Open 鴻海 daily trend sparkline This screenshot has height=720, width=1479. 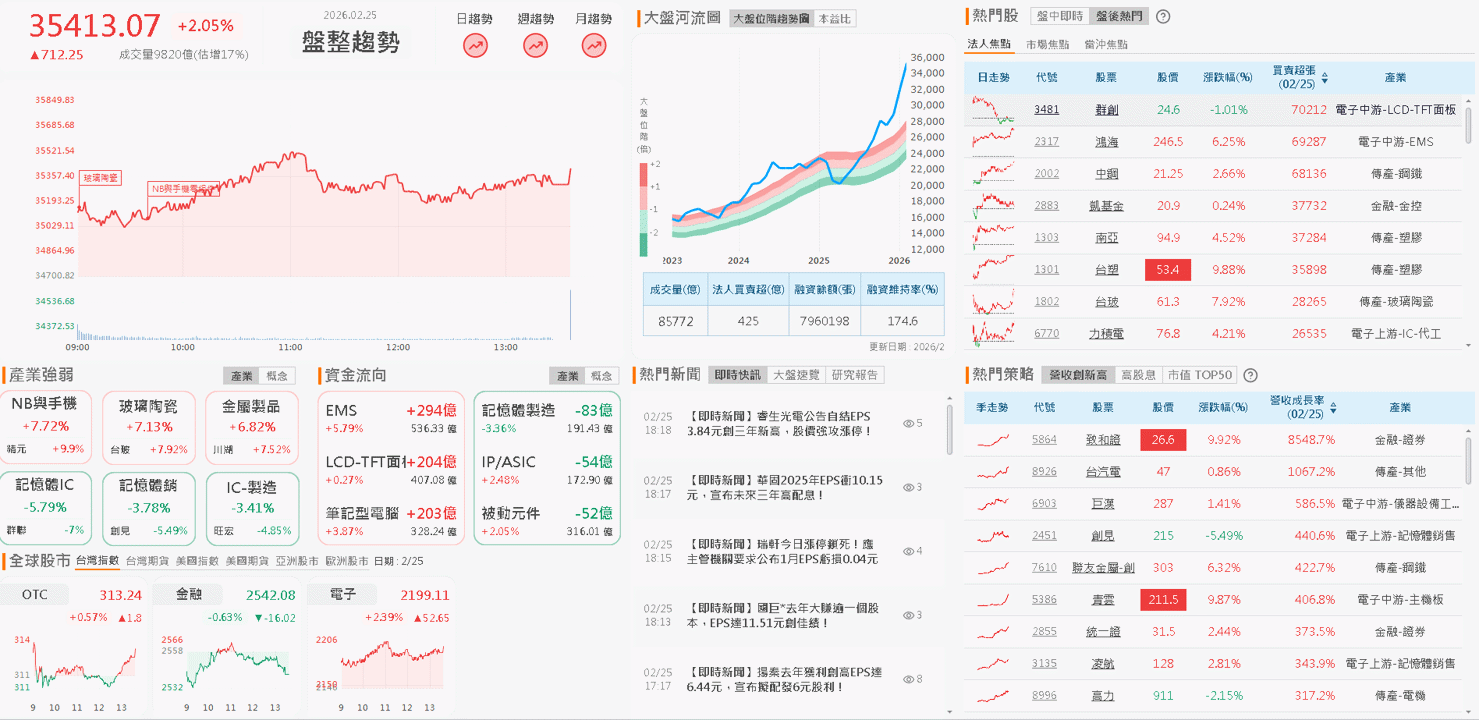pos(993,142)
